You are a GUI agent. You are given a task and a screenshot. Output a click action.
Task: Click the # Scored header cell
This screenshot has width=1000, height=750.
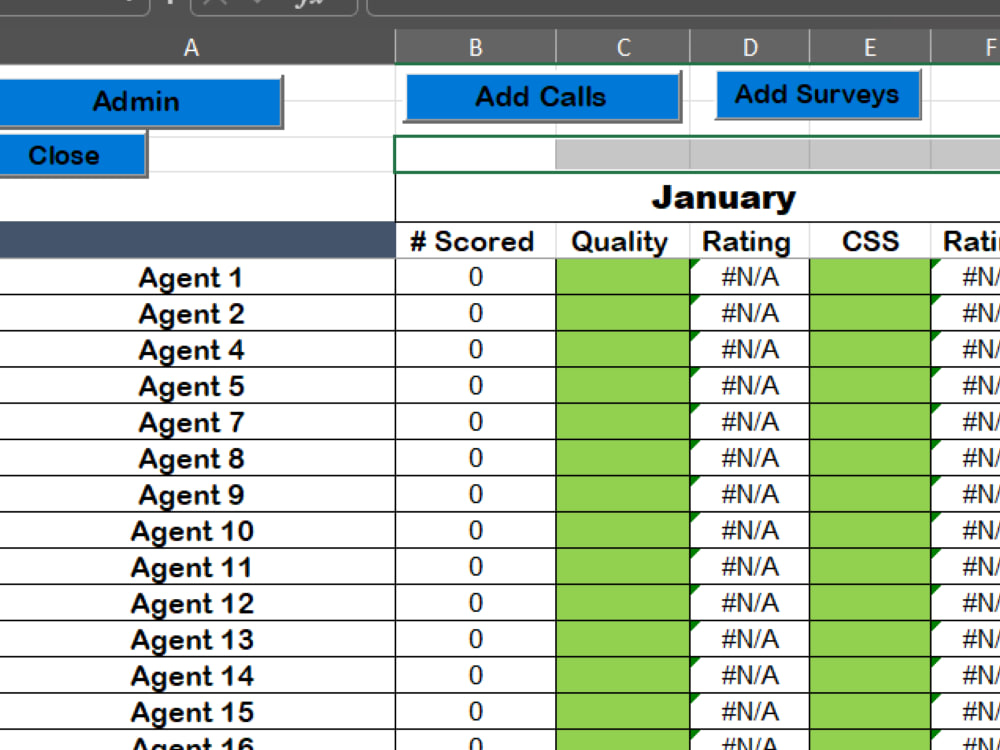click(x=476, y=241)
